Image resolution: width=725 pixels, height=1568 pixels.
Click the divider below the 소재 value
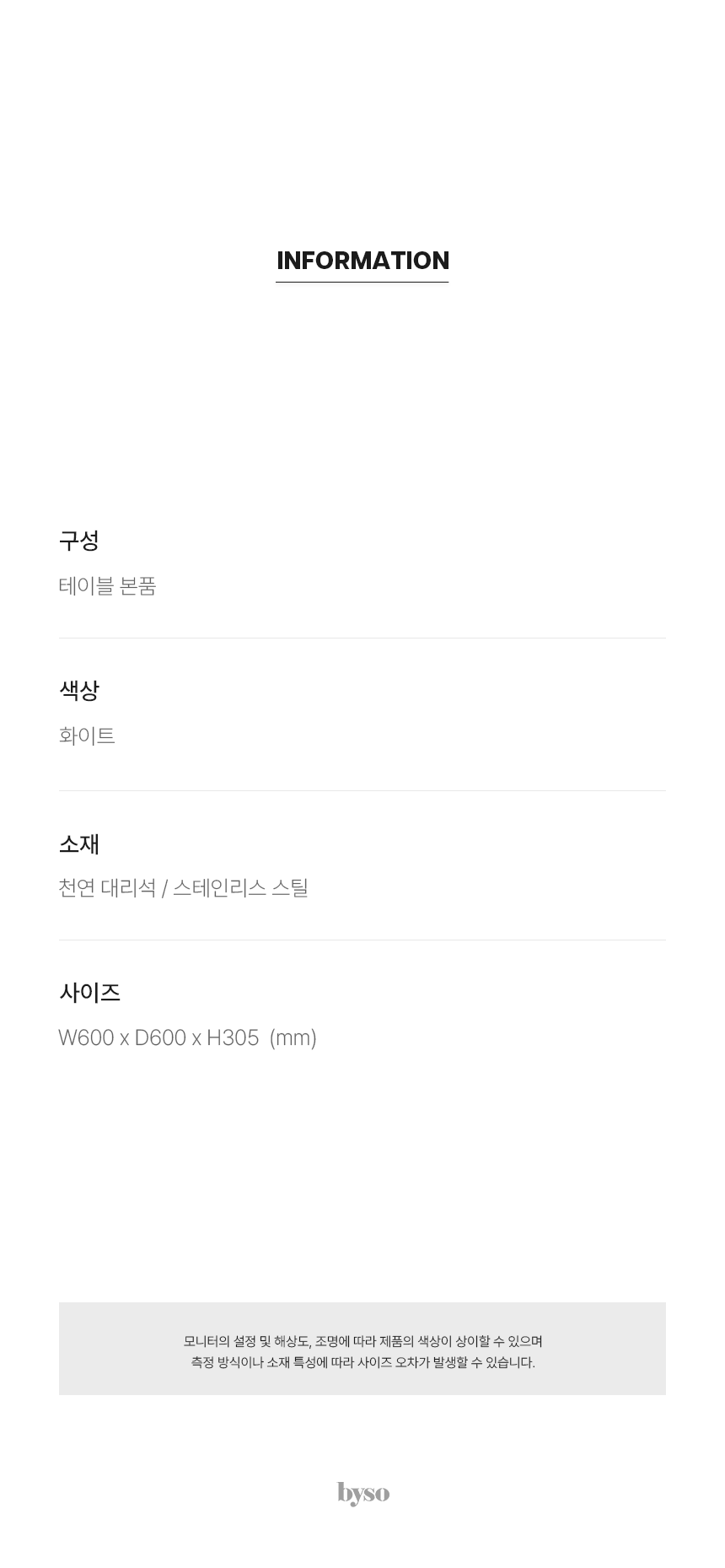click(x=362, y=940)
